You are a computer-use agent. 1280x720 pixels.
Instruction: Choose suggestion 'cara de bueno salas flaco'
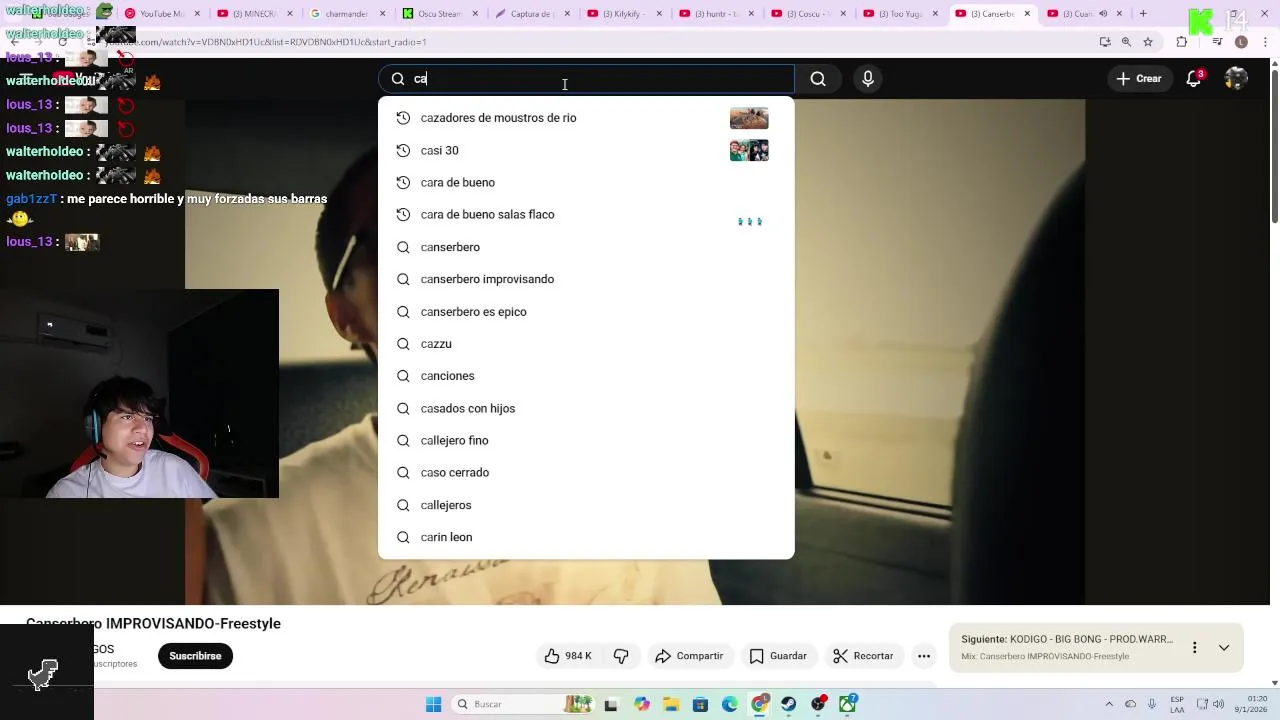pyautogui.click(x=586, y=214)
